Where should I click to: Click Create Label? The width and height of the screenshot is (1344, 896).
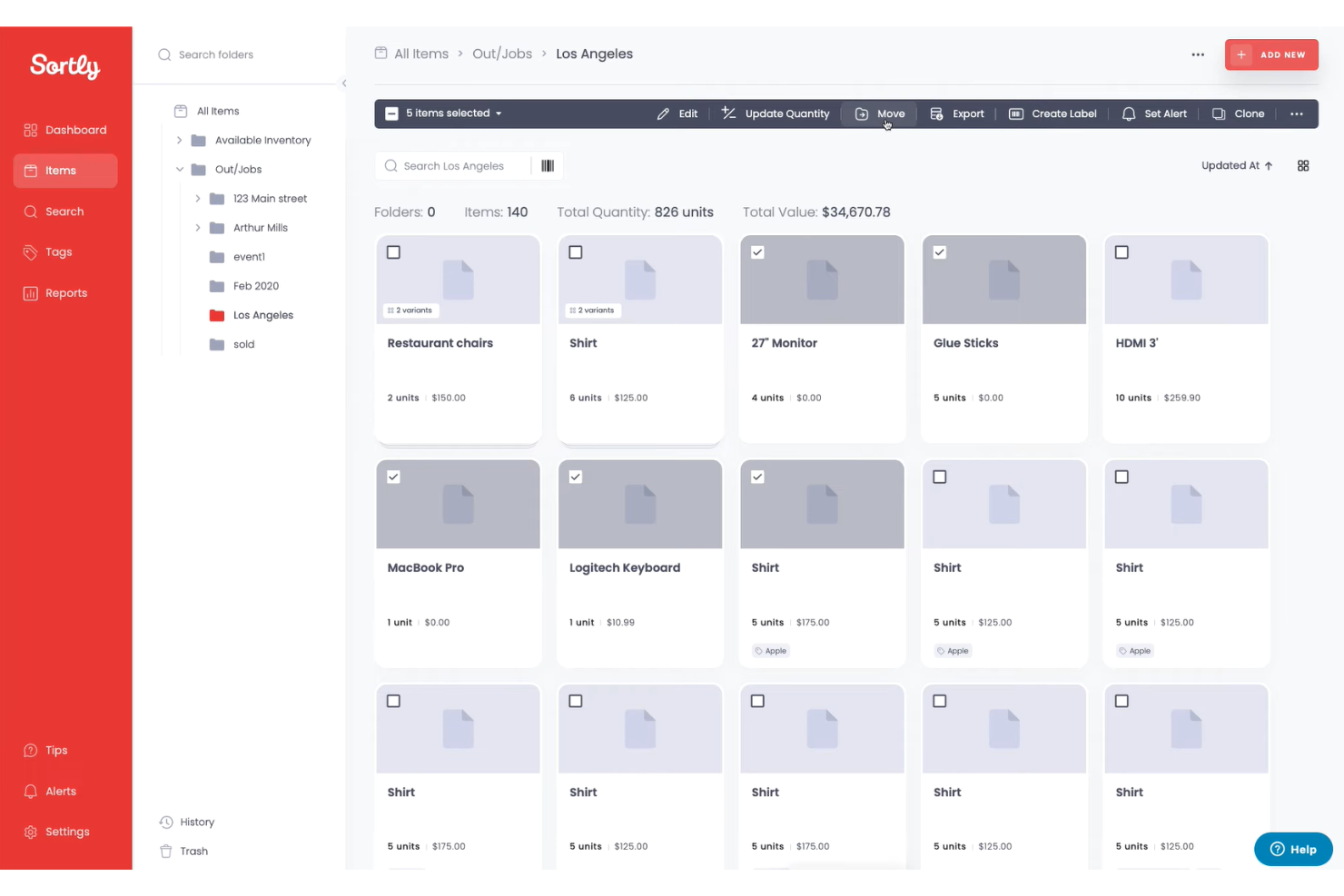pyautogui.click(x=1052, y=113)
